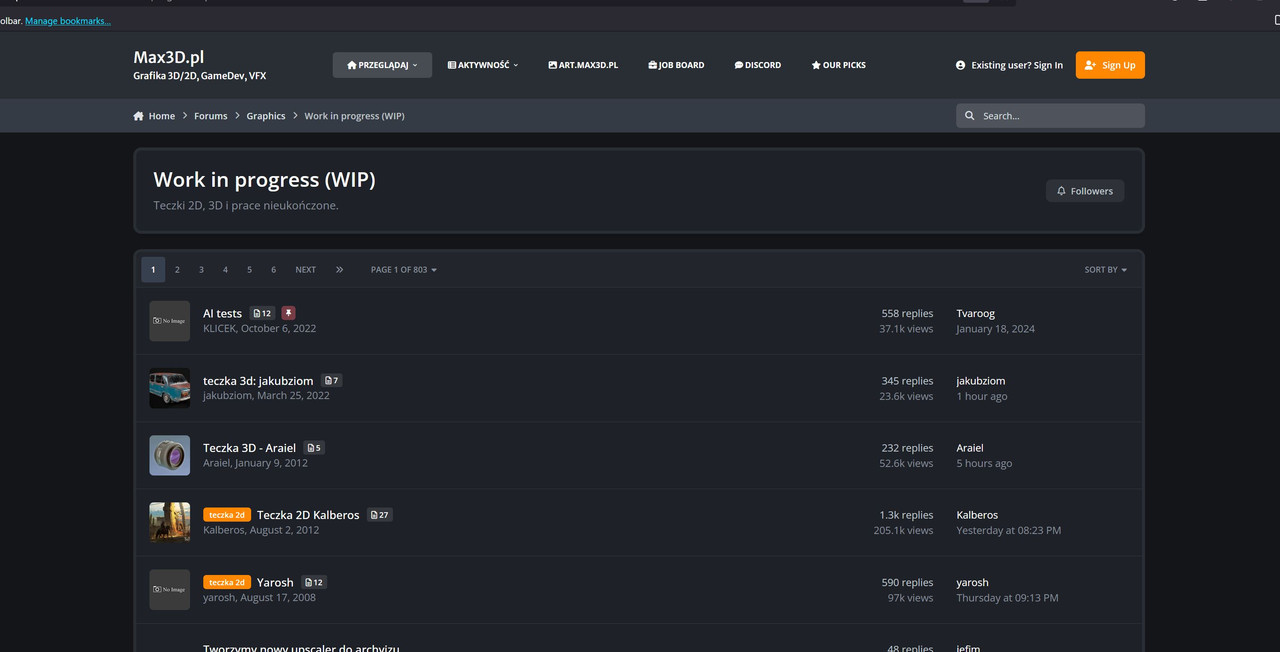The height and width of the screenshot is (652, 1280).
Task: Open Tvaroog last poster profile
Action: (x=975, y=313)
